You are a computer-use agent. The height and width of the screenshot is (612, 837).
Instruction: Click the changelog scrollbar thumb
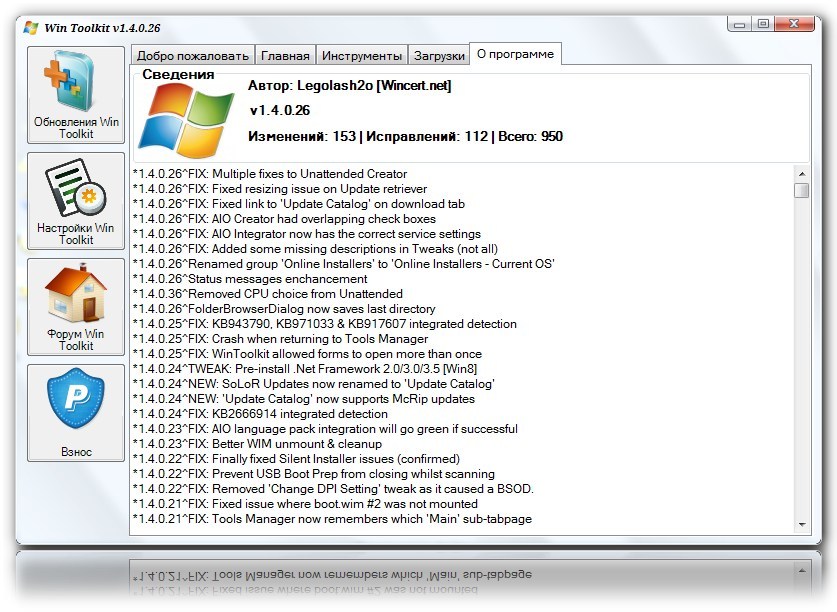click(x=801, y=190)
